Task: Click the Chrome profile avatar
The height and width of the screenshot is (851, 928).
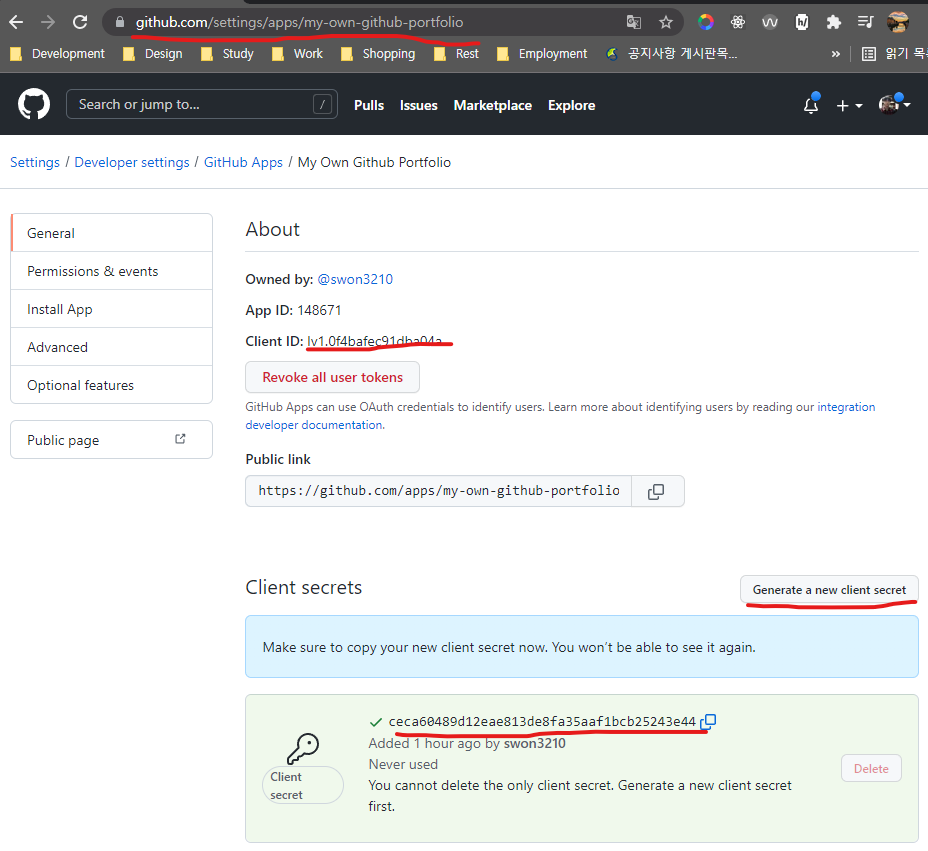Action: point(898,22)
